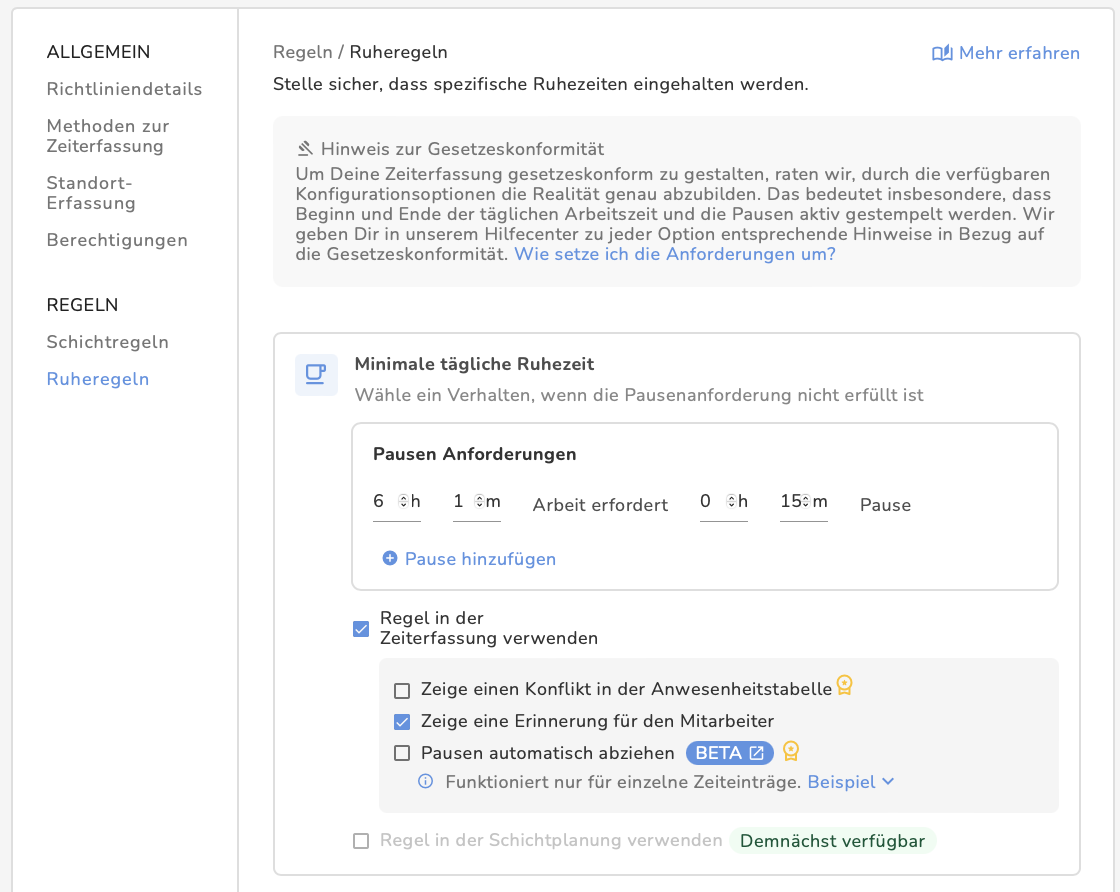Viewport: 1120px width, 892px height.
Task: Click the coffee cup icon for Minimale tägliche Ruhezeit
Action: tap(316, 374)
